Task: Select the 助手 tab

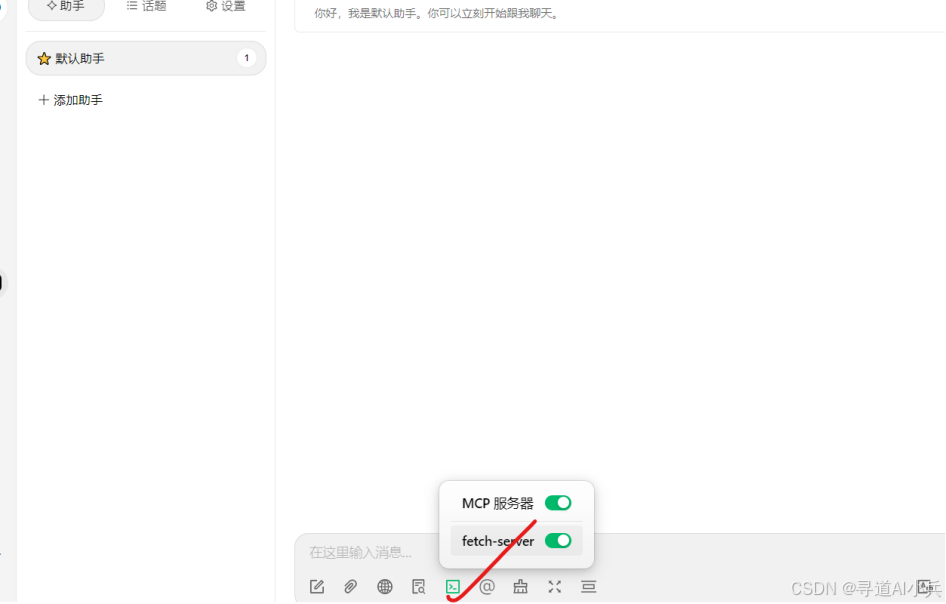Action: click(66, 7)
